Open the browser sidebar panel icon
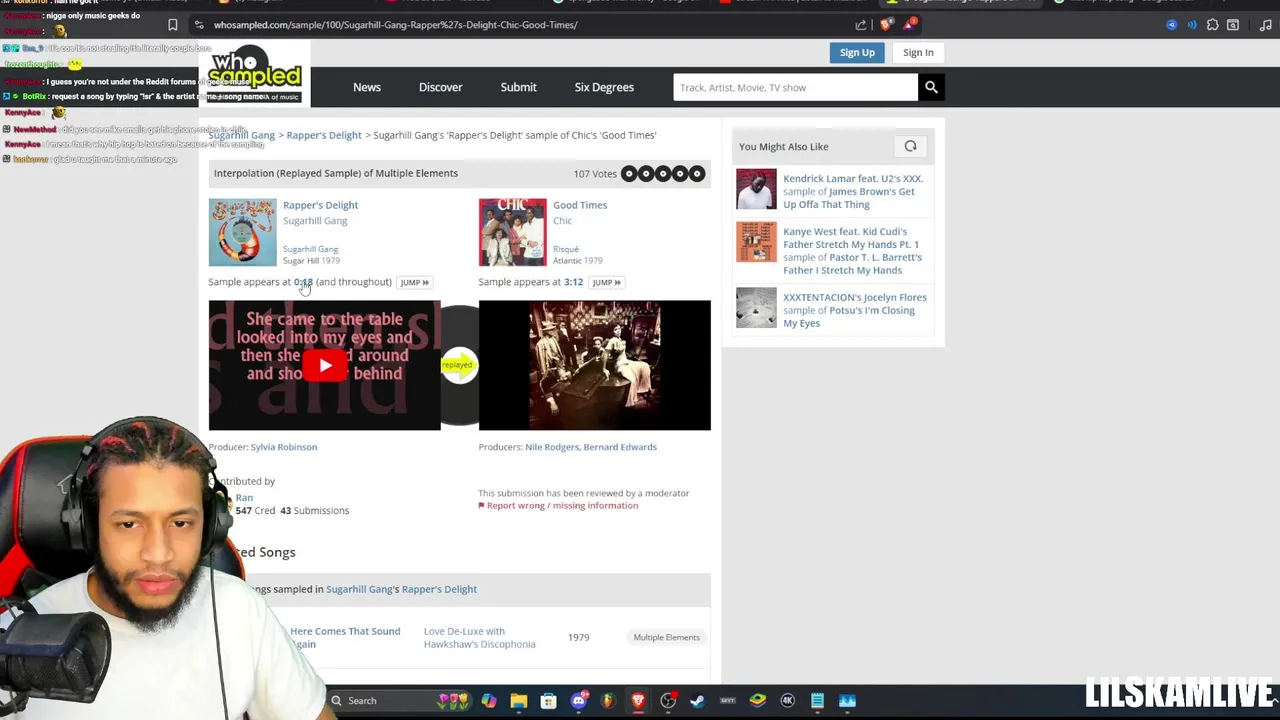Screen dimensions: 1280x720 1233,25
